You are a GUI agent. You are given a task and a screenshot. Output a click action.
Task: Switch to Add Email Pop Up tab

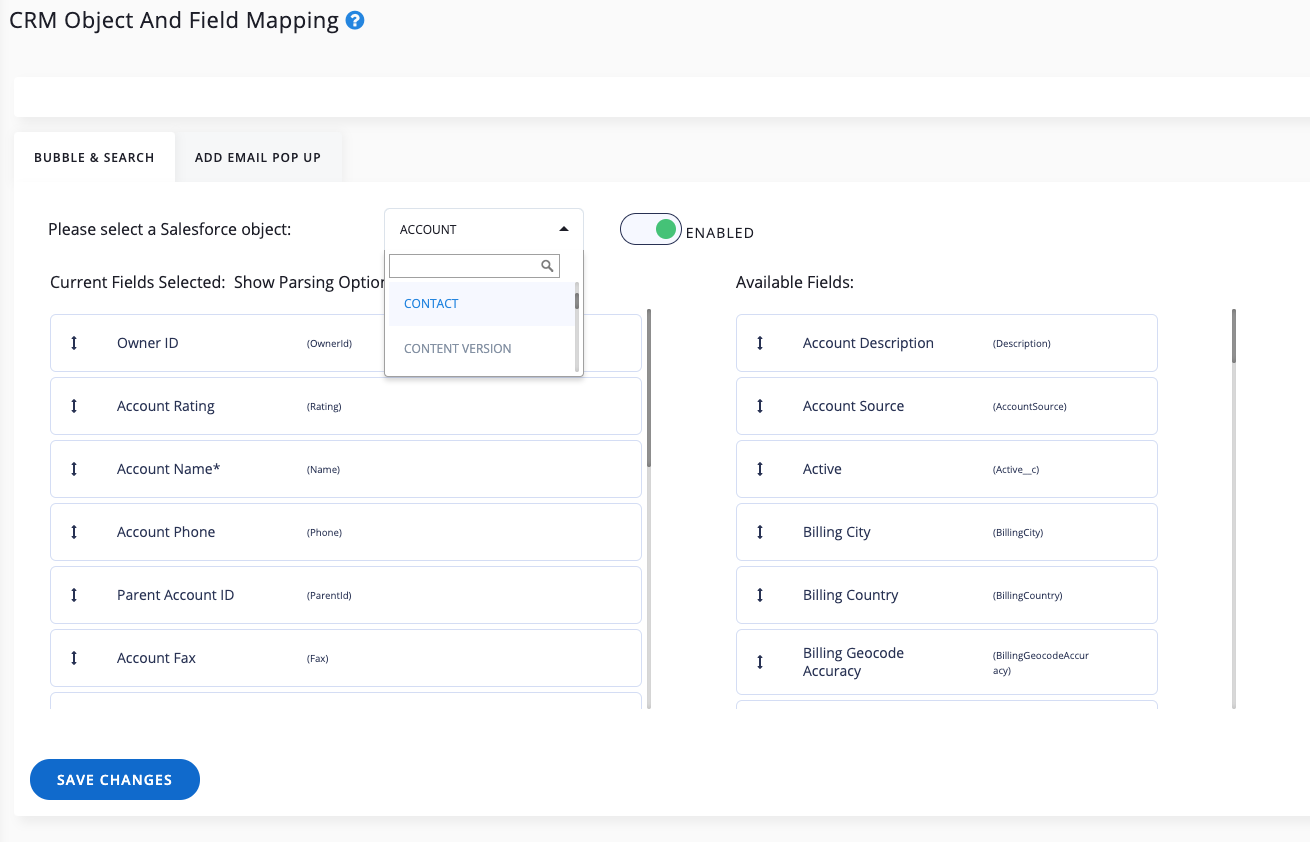[258, 158]
